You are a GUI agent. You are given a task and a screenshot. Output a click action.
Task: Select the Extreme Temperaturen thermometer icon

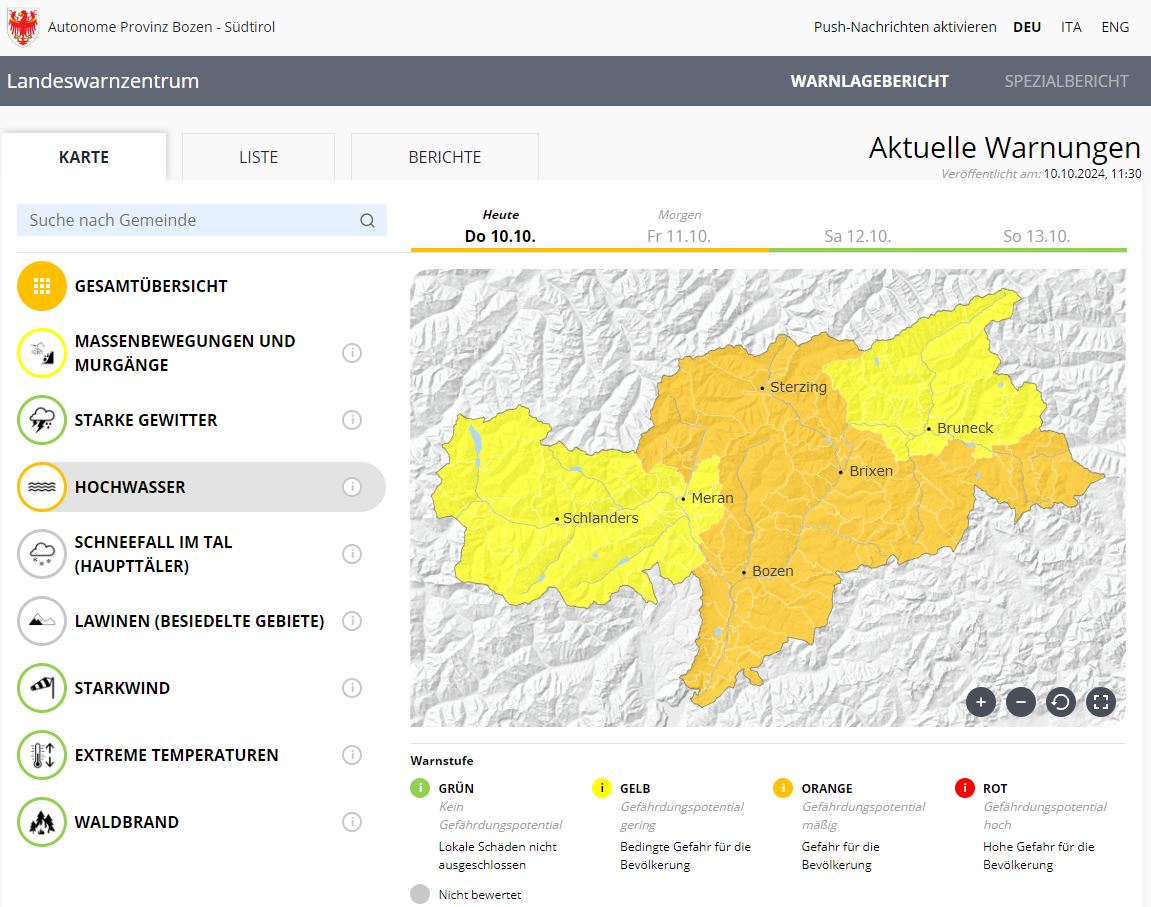pos(42,755)
